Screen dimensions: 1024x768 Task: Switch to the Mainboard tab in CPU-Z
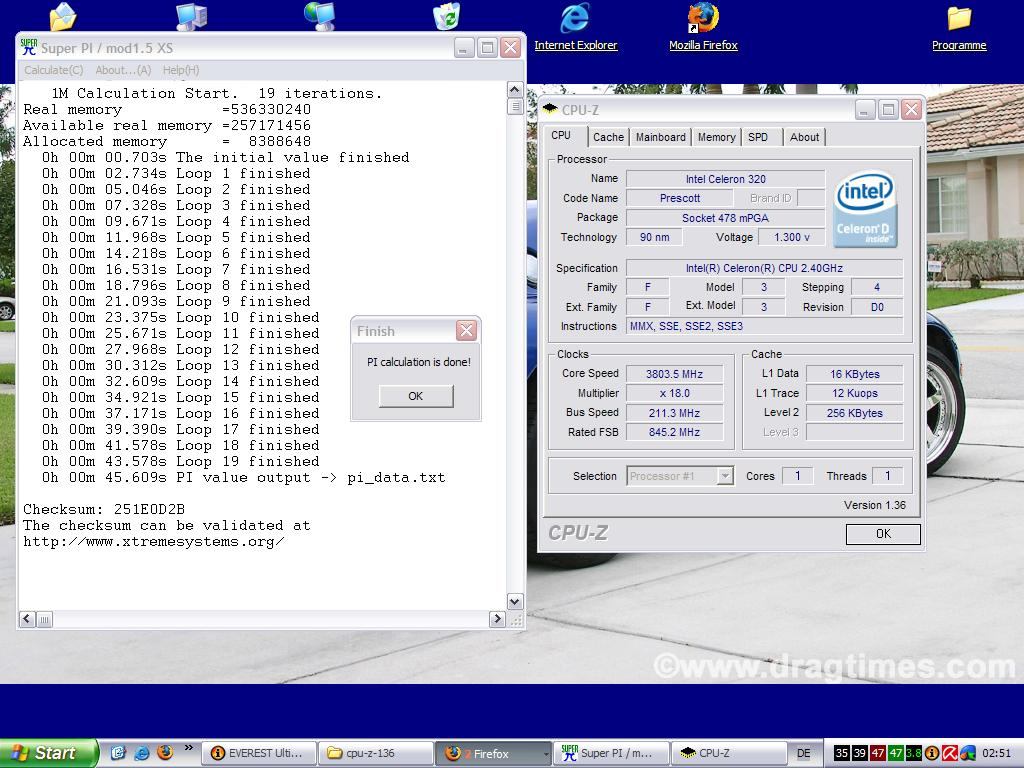[661, 137]
